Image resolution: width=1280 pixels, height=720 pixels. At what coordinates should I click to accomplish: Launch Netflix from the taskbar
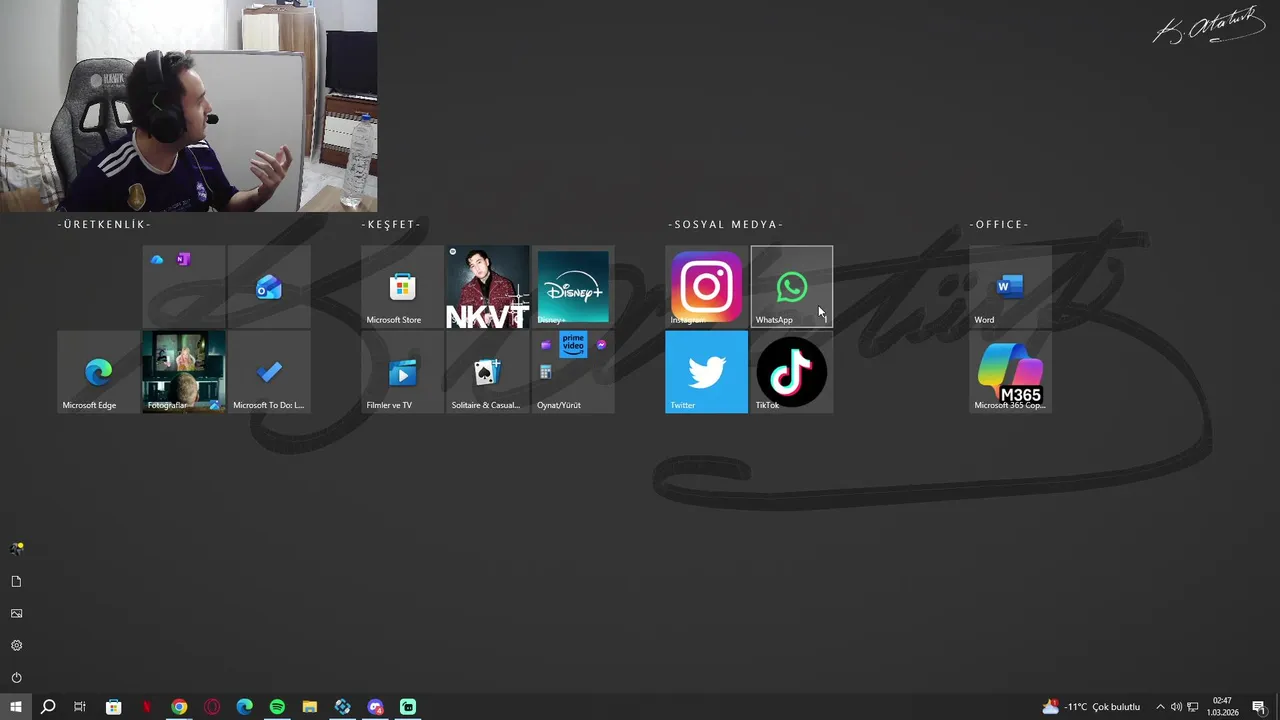(x=146, y=707)
